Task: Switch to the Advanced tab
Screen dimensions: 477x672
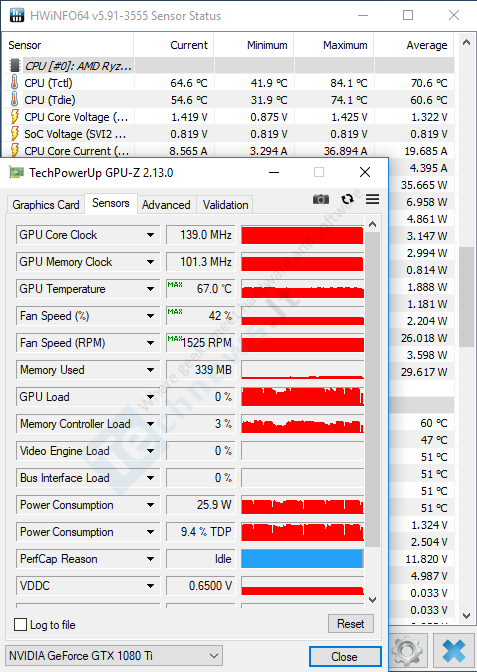Action: (x=166, y=205)
